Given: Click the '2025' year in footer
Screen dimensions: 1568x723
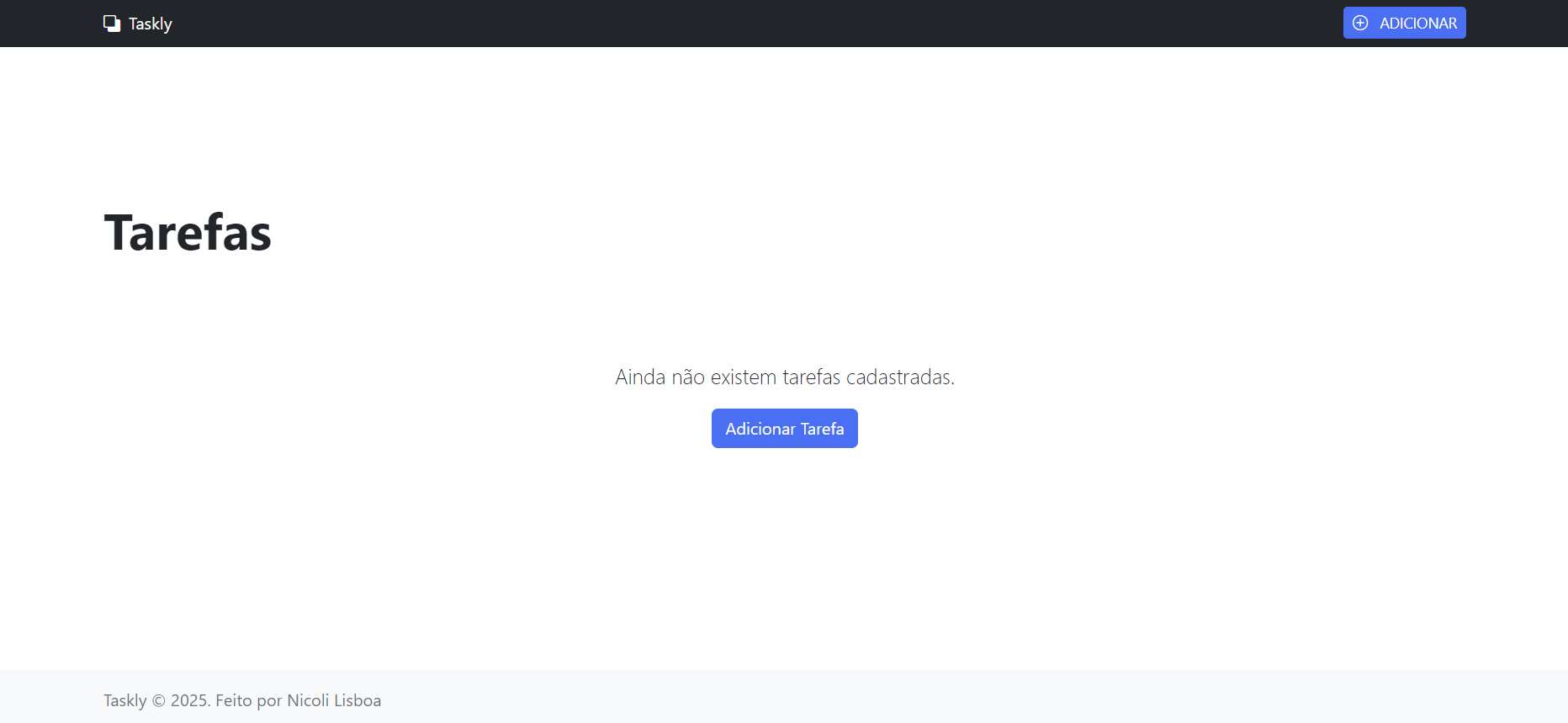Looking at the screenshot, I should [x=189, y=700].
